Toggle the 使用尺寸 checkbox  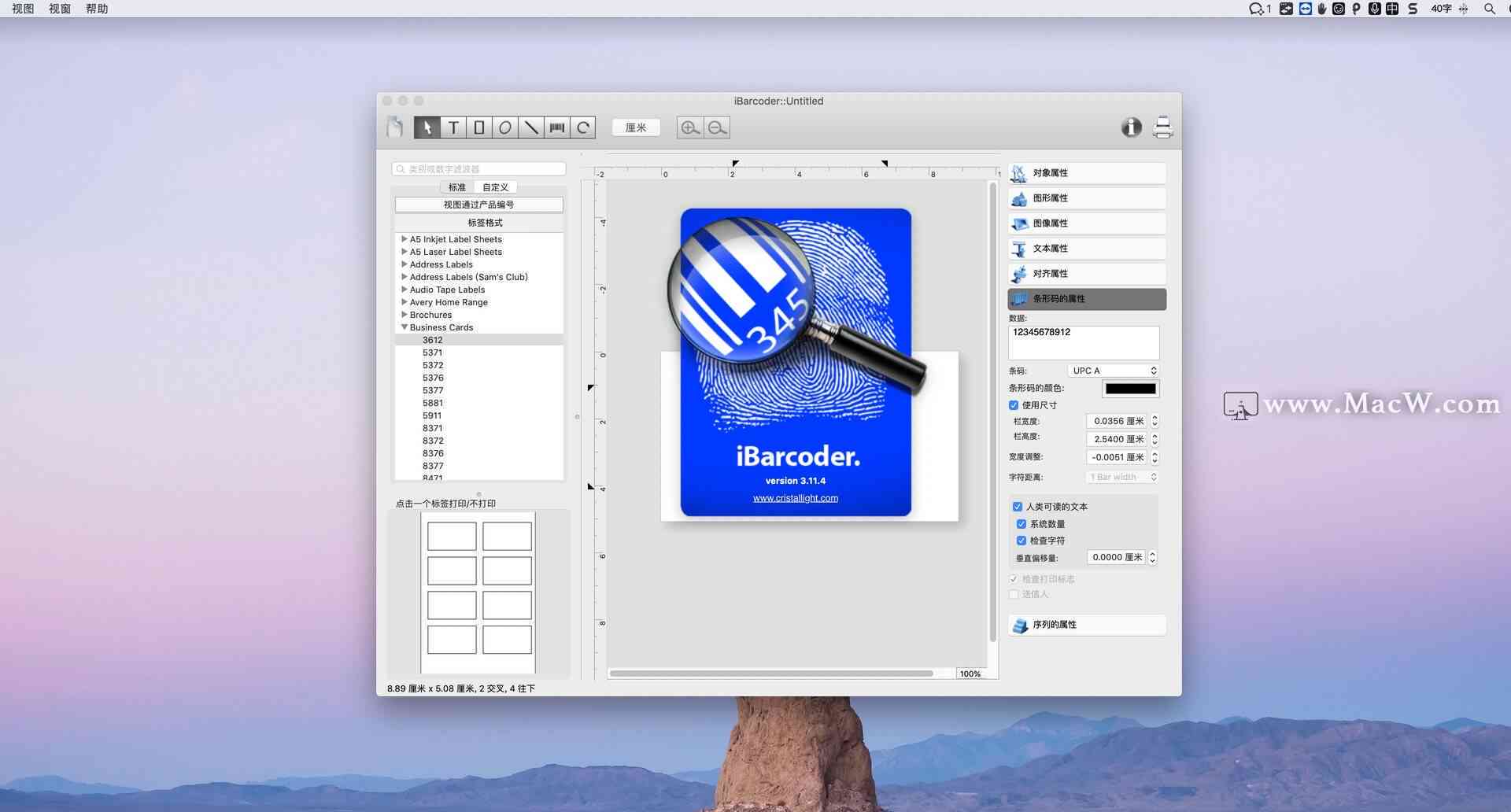[x=1014, y=405]
